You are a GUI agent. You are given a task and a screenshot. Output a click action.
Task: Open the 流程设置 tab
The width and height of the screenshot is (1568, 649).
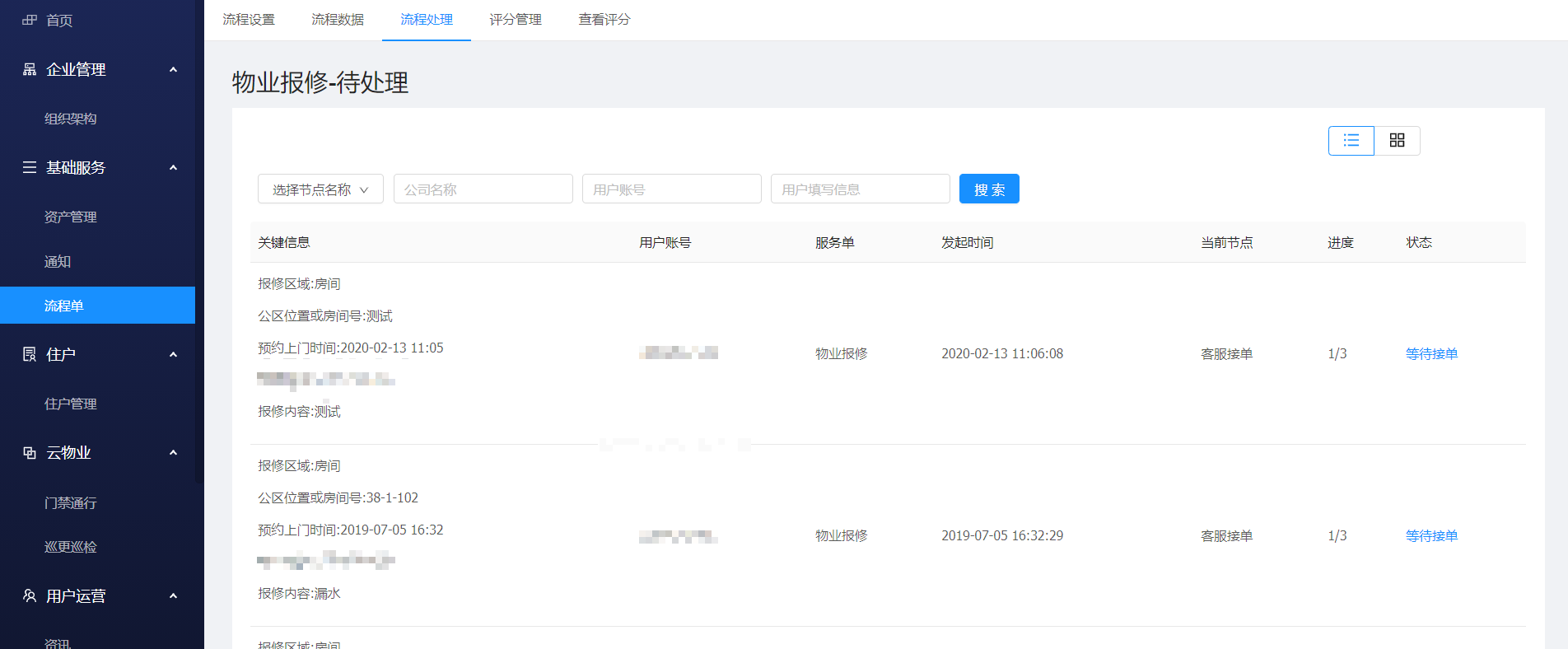coord(249,20)
